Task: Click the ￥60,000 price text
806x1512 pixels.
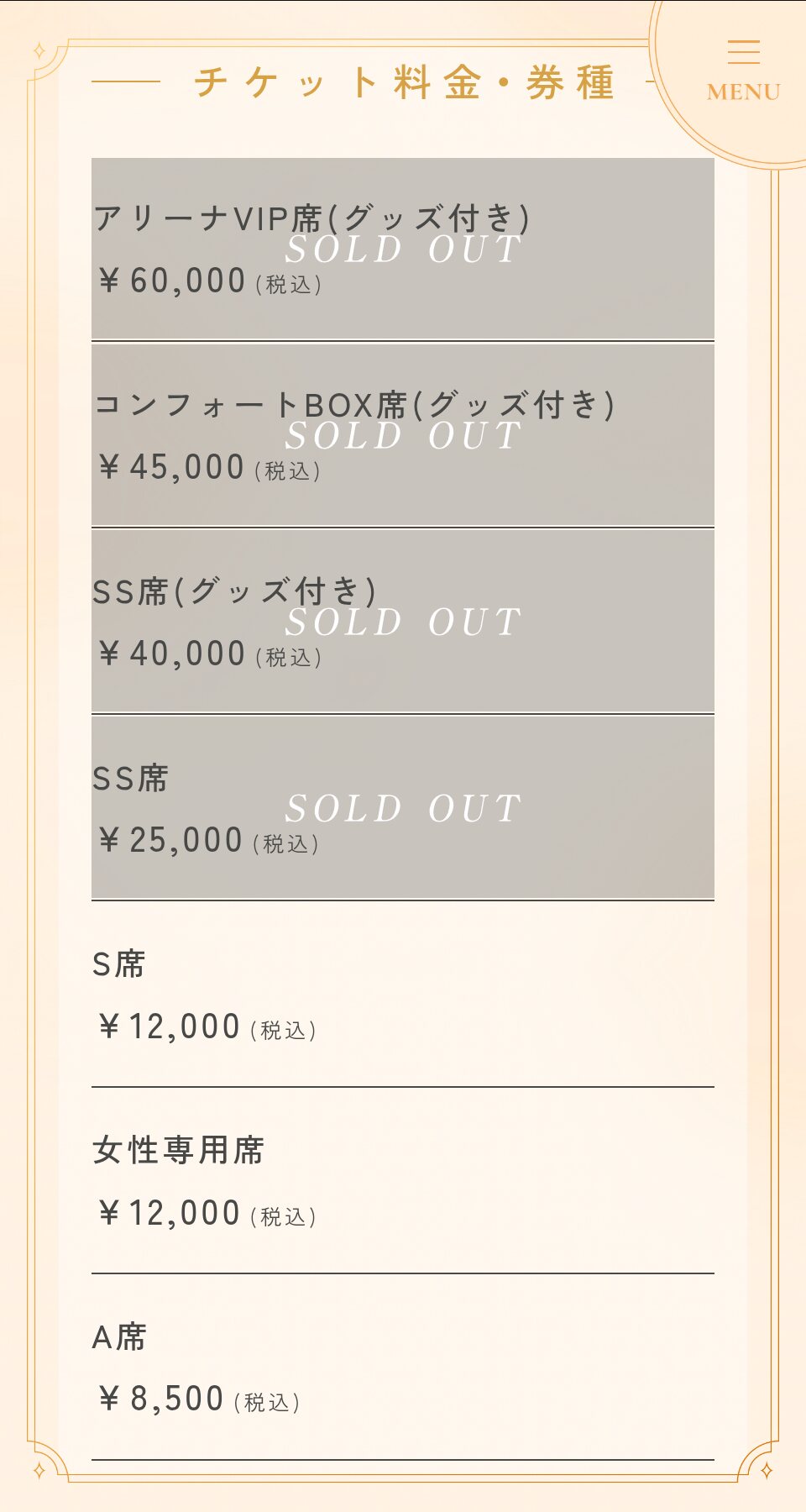Action: click(172, 281)
